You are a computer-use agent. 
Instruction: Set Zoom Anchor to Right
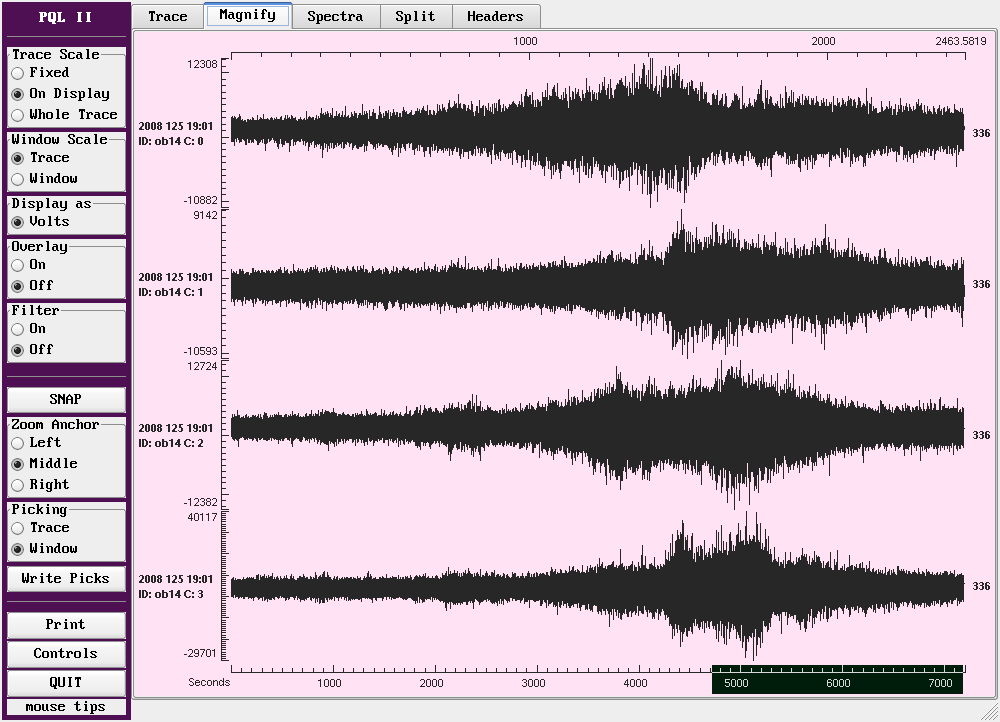click(x=18, y=485)
